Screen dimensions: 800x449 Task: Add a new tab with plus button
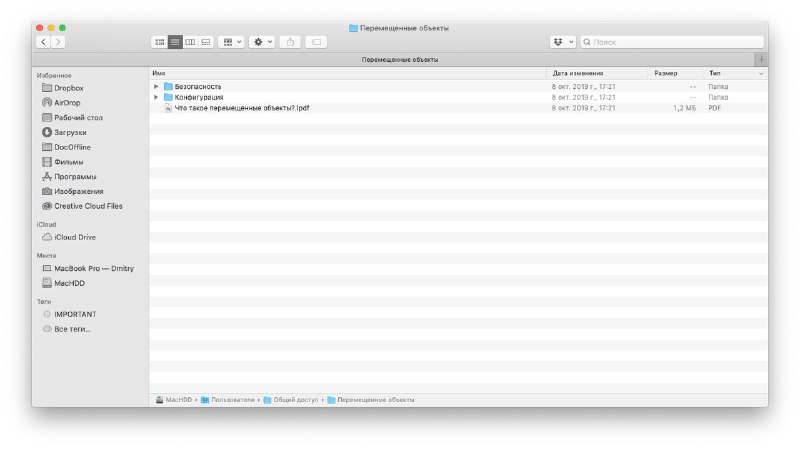761,60
